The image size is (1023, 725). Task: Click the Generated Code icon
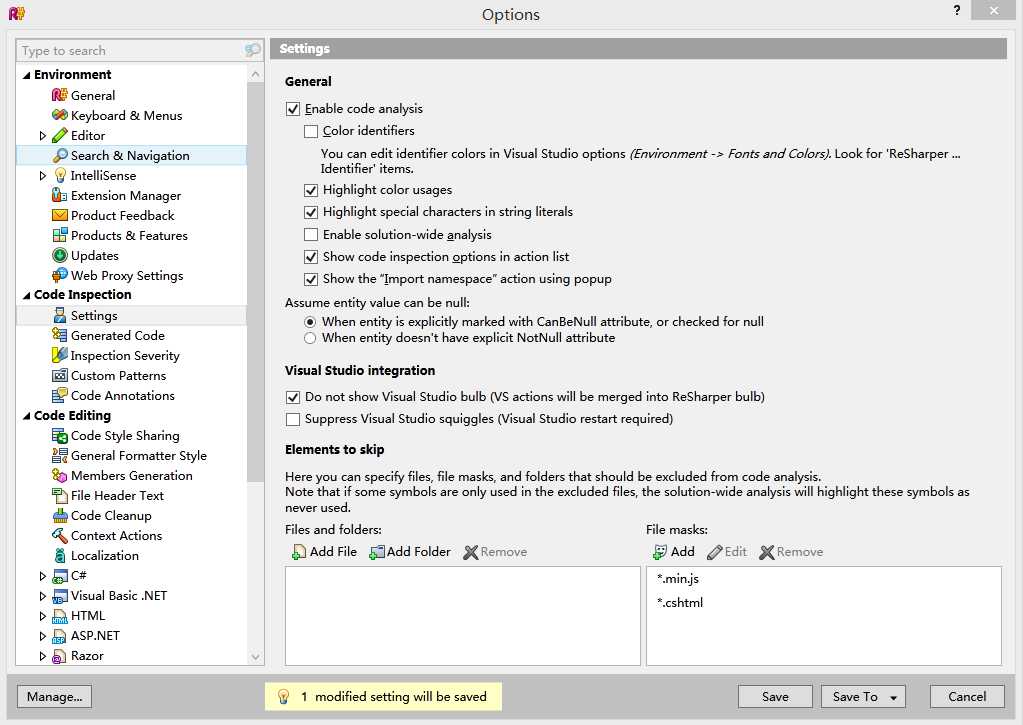(59, 335)
